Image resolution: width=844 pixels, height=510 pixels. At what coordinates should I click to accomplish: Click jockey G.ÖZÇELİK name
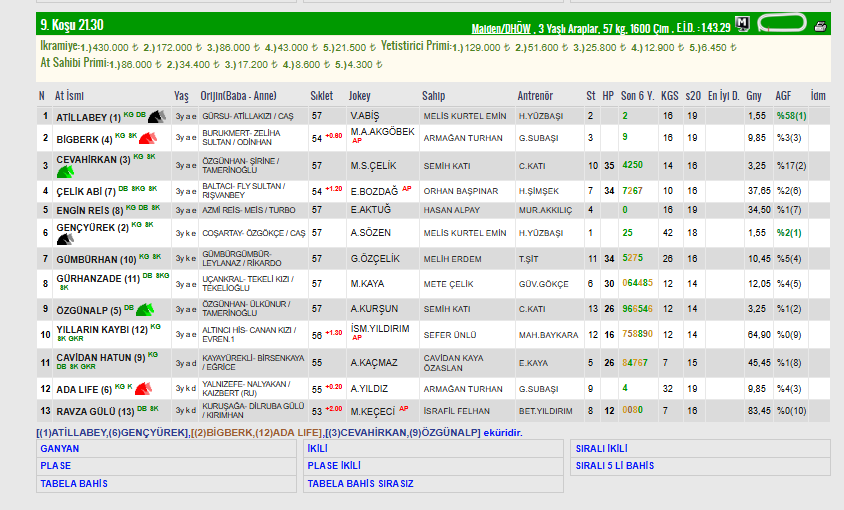375,259
